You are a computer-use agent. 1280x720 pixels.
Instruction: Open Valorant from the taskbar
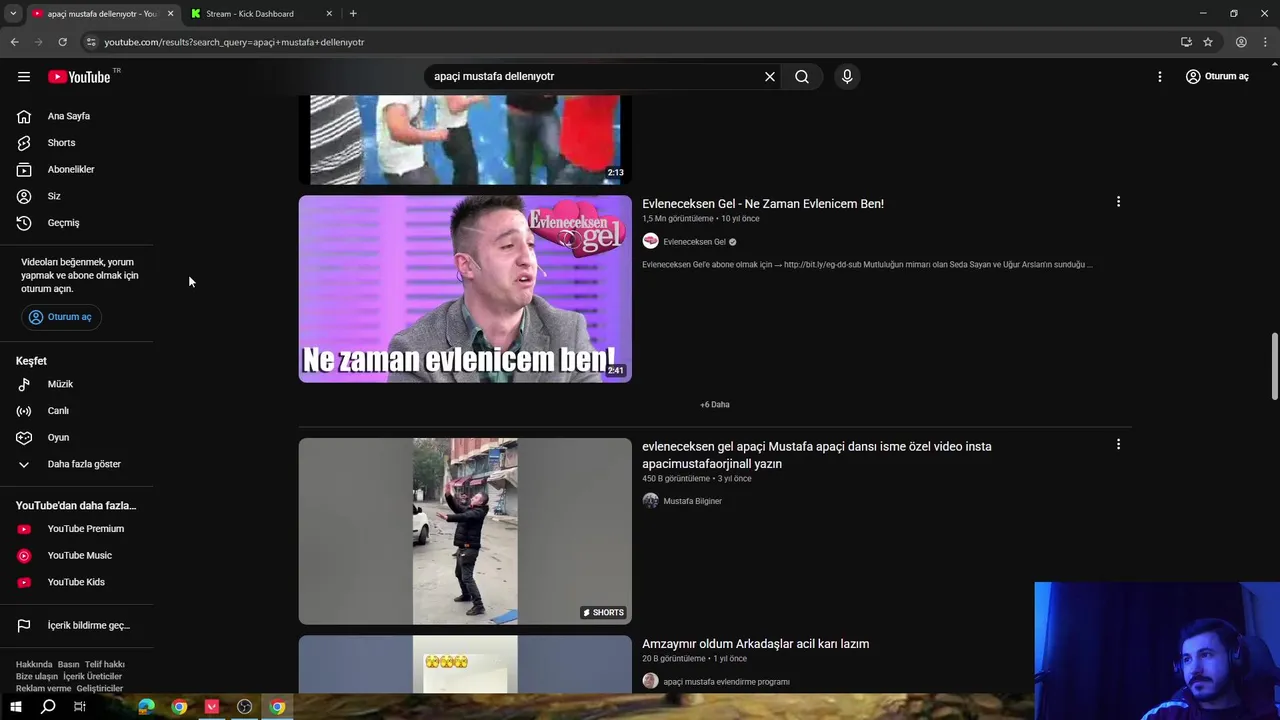pyautogui.click(x=212, y=707)
